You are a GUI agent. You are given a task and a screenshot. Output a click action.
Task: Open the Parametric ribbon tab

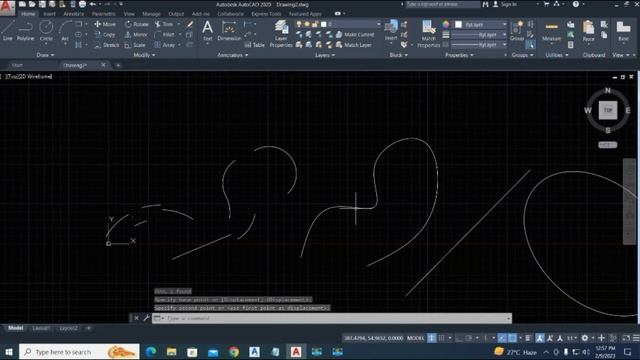pyautogui.click(x=104, y=14)
